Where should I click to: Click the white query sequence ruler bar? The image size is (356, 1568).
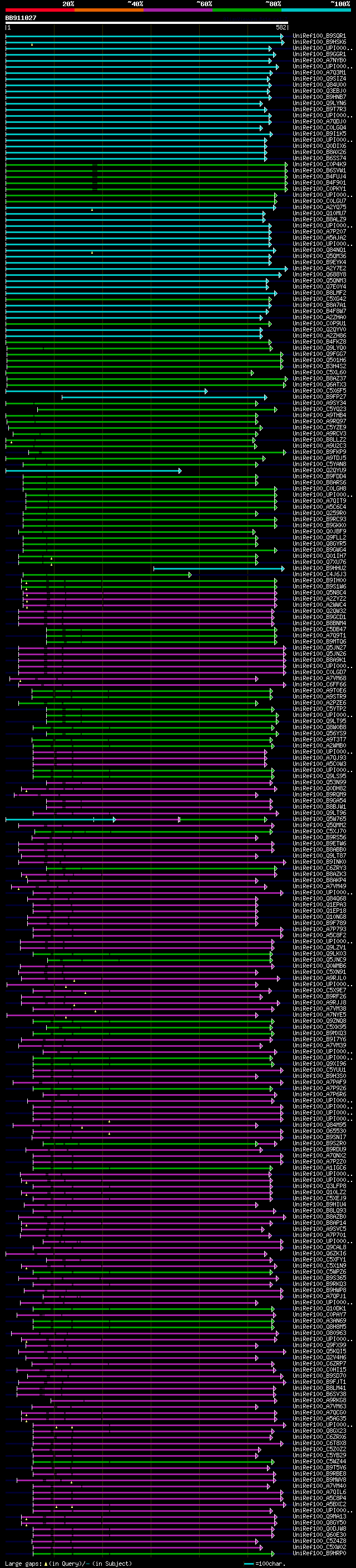(x=147, y=22)
